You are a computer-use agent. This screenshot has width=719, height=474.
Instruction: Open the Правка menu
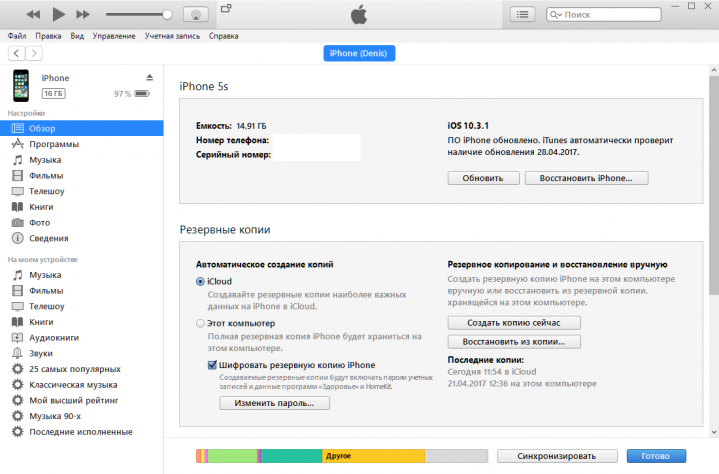click(46, 36)
